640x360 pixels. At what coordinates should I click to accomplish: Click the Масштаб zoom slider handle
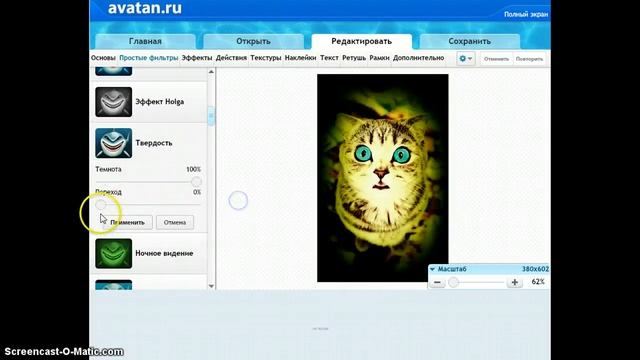point(453,282)
